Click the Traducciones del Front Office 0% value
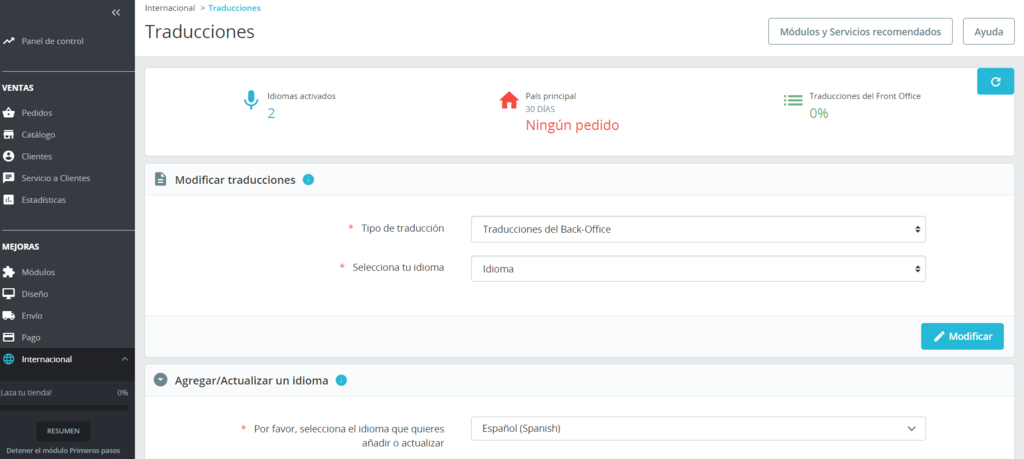The image size is (1024, 459). (x=819, y=114)
